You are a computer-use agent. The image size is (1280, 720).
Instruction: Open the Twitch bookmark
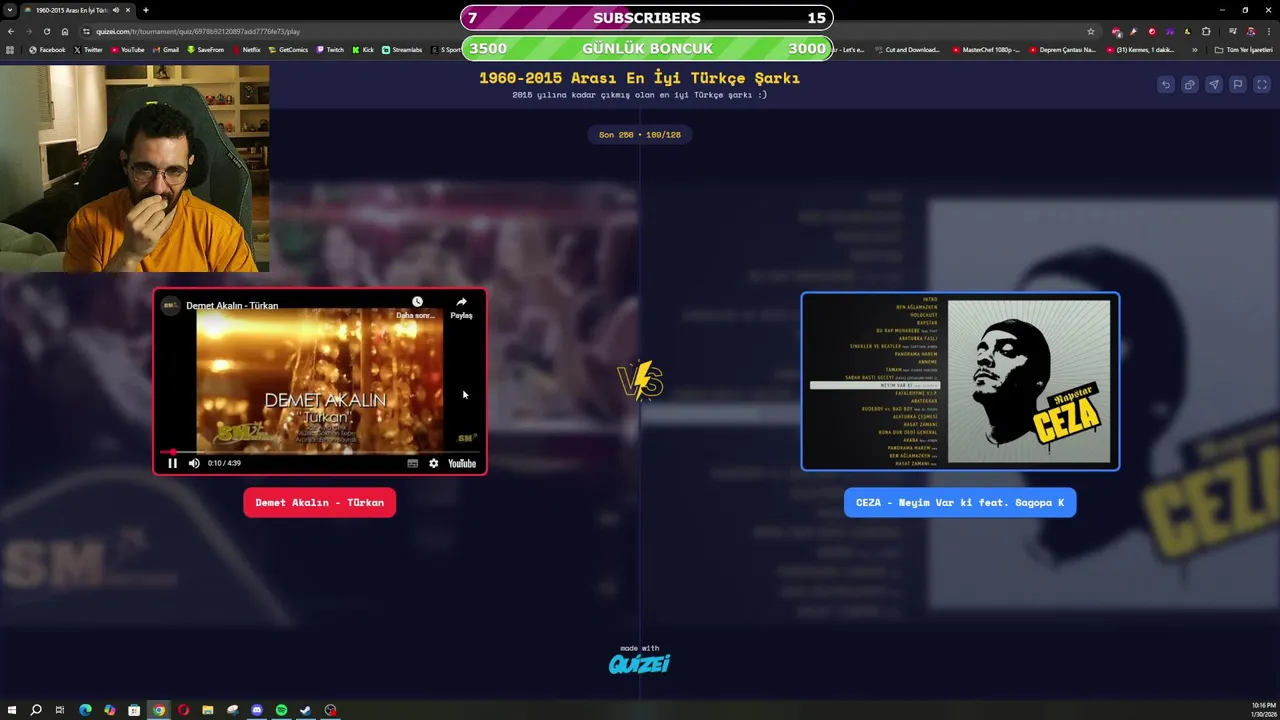[x=330, y=49]
